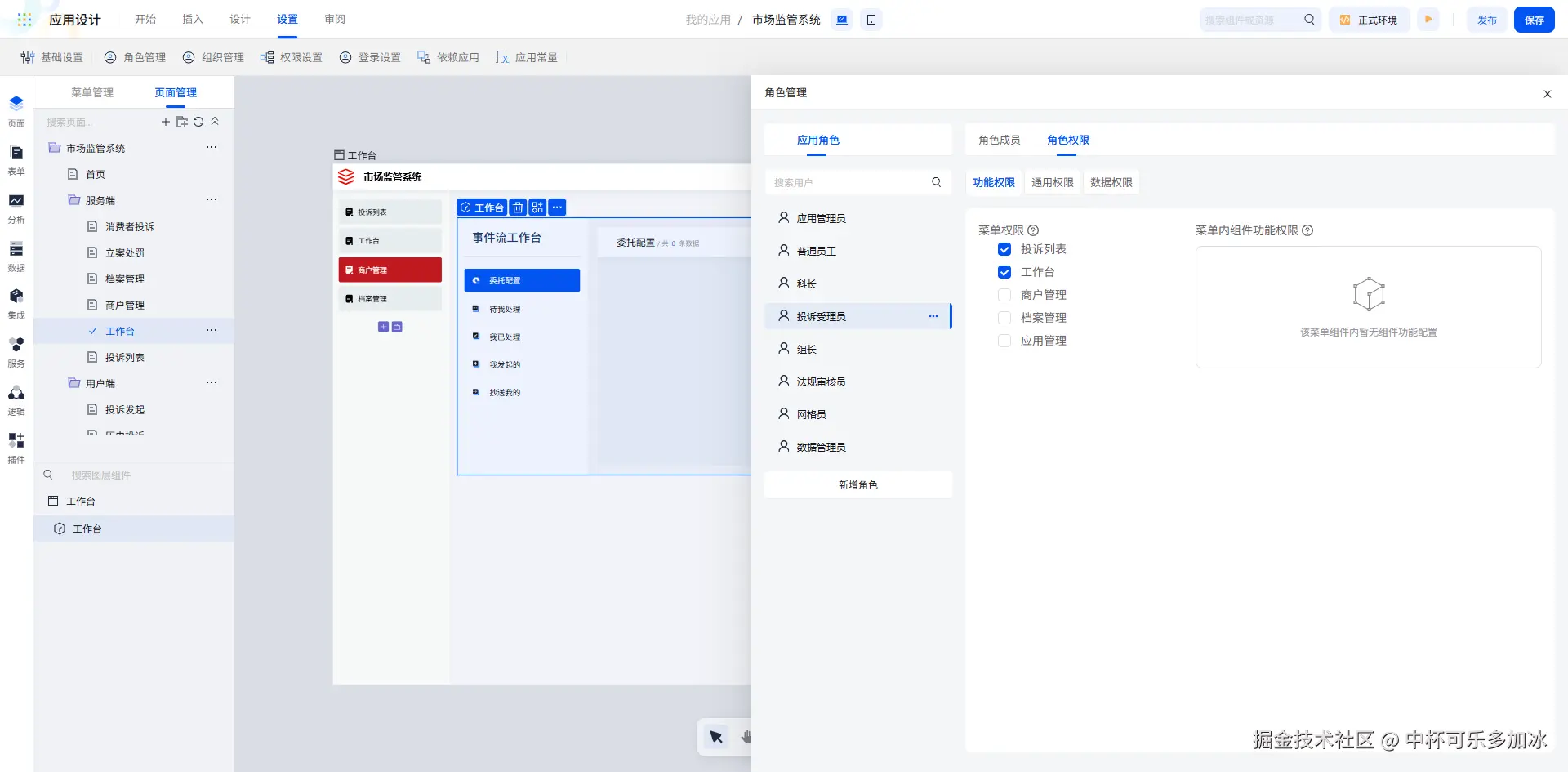Open more options for 投诉受理员 role
This screenshot has width=1568, height=772.
point(933,316)
